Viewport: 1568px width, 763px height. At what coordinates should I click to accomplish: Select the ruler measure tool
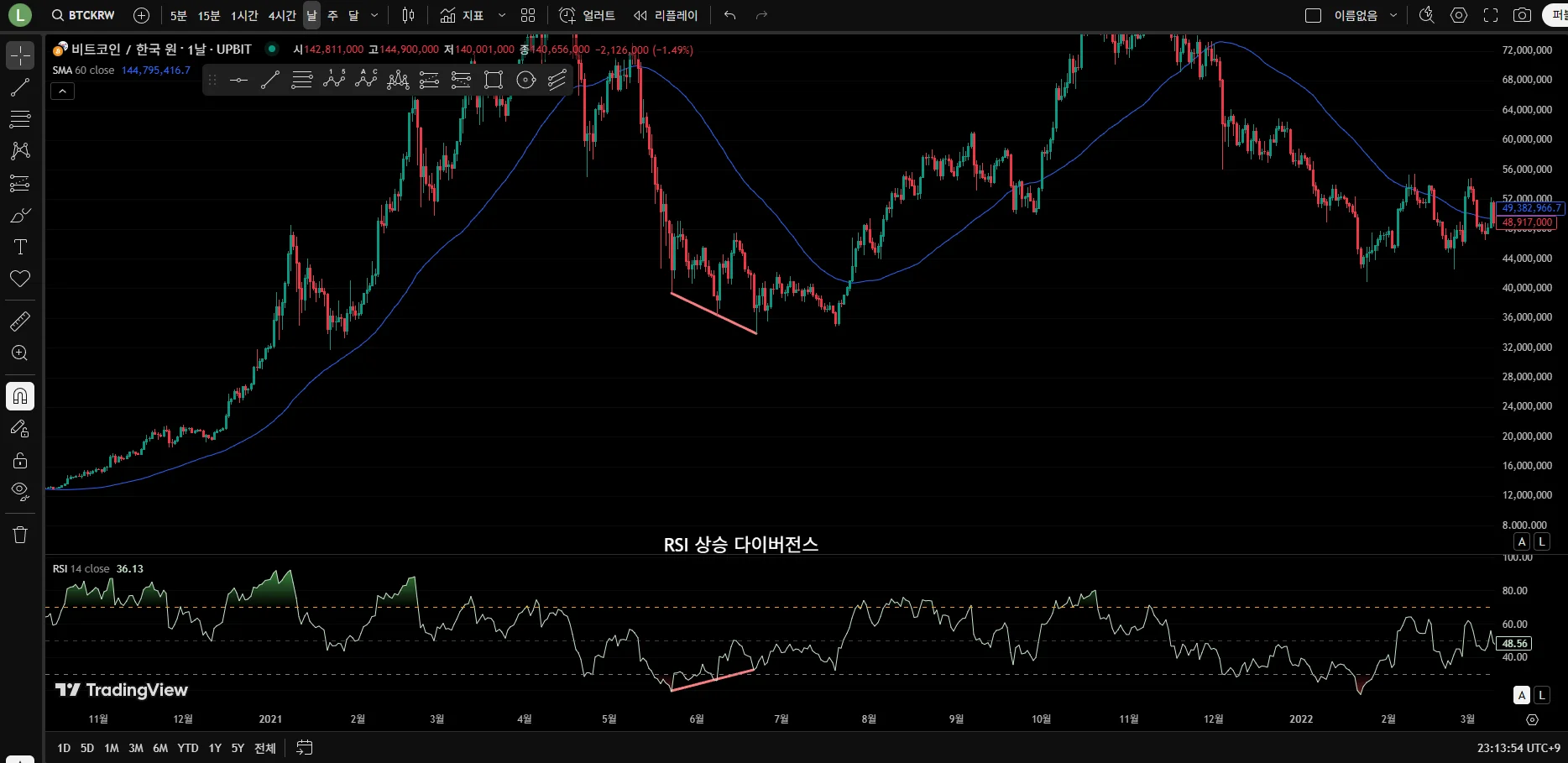tap(20, 321)
